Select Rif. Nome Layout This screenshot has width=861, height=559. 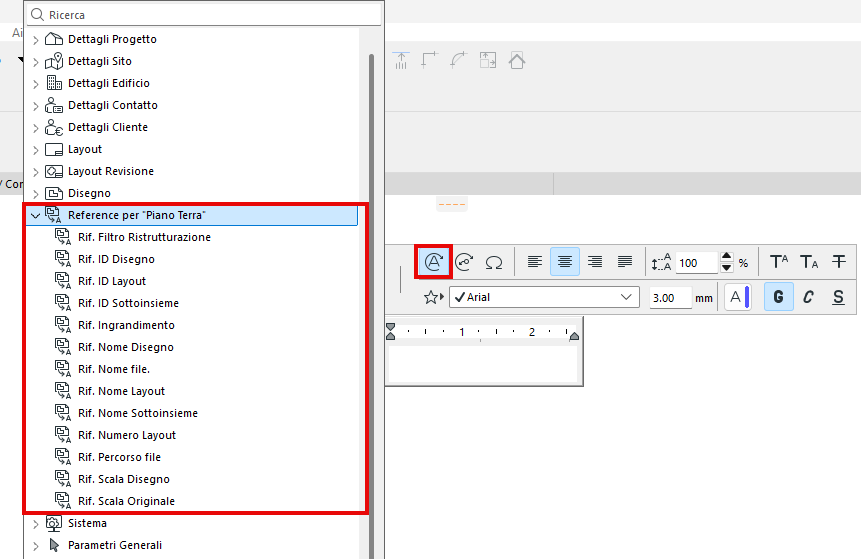coord(121,391)
